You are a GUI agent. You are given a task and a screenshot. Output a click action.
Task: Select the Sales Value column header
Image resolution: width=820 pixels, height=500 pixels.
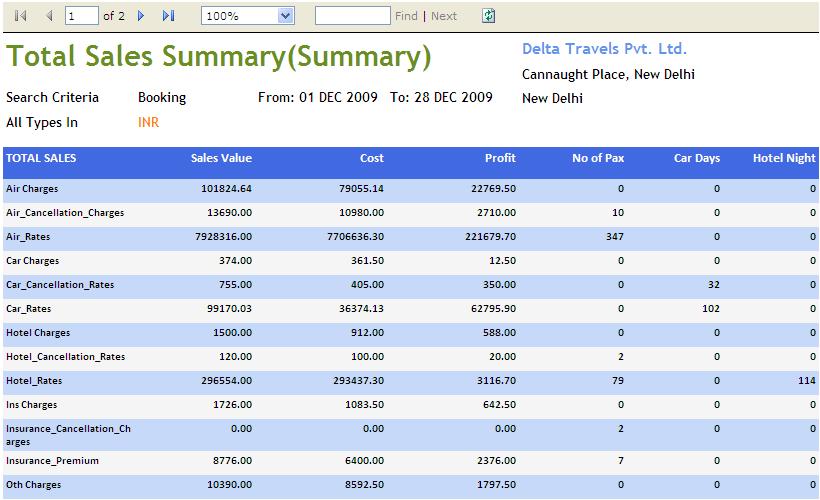[x=221, y=158]
